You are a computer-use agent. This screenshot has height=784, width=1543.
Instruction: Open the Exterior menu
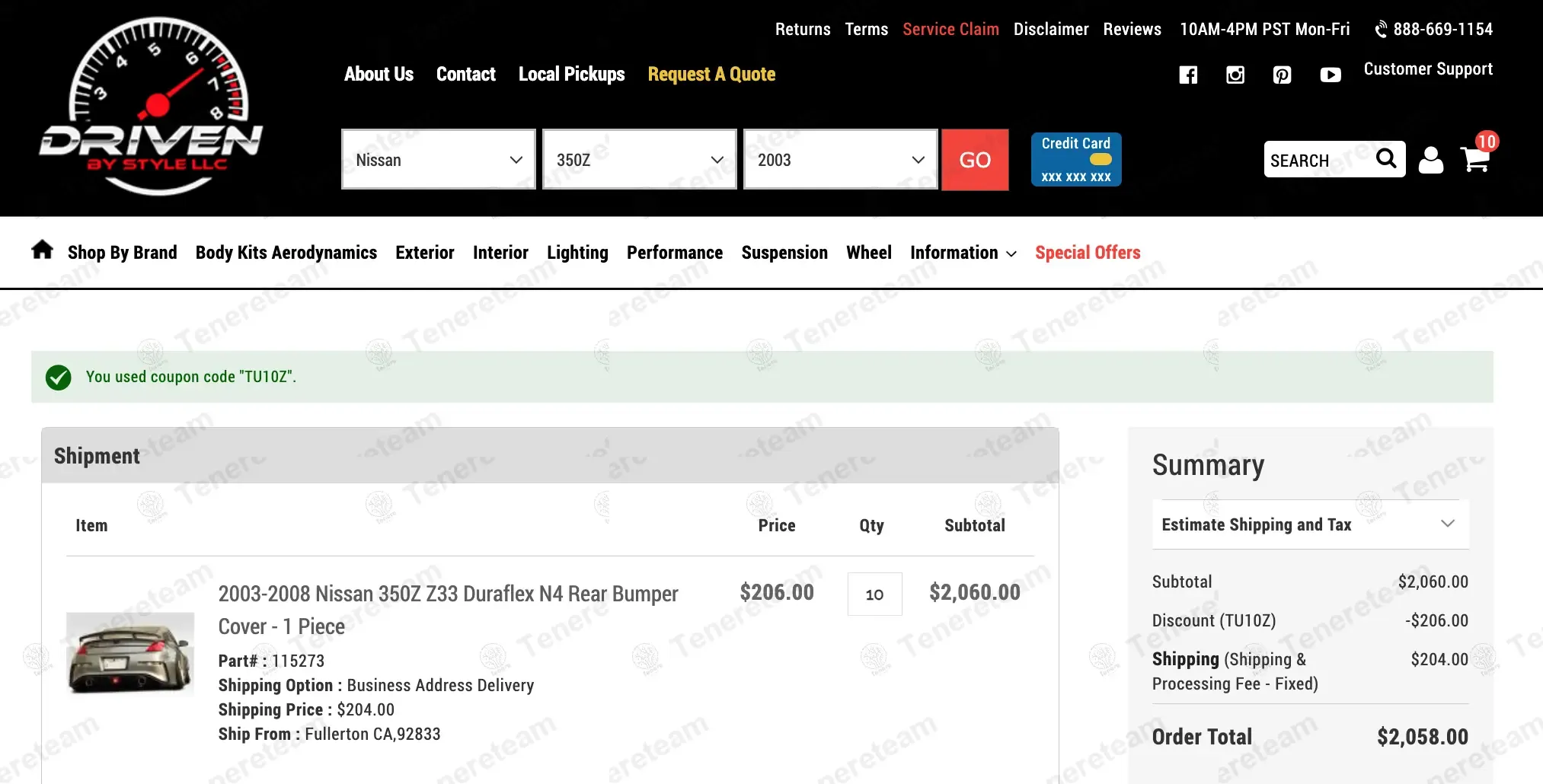coord(425,253)
